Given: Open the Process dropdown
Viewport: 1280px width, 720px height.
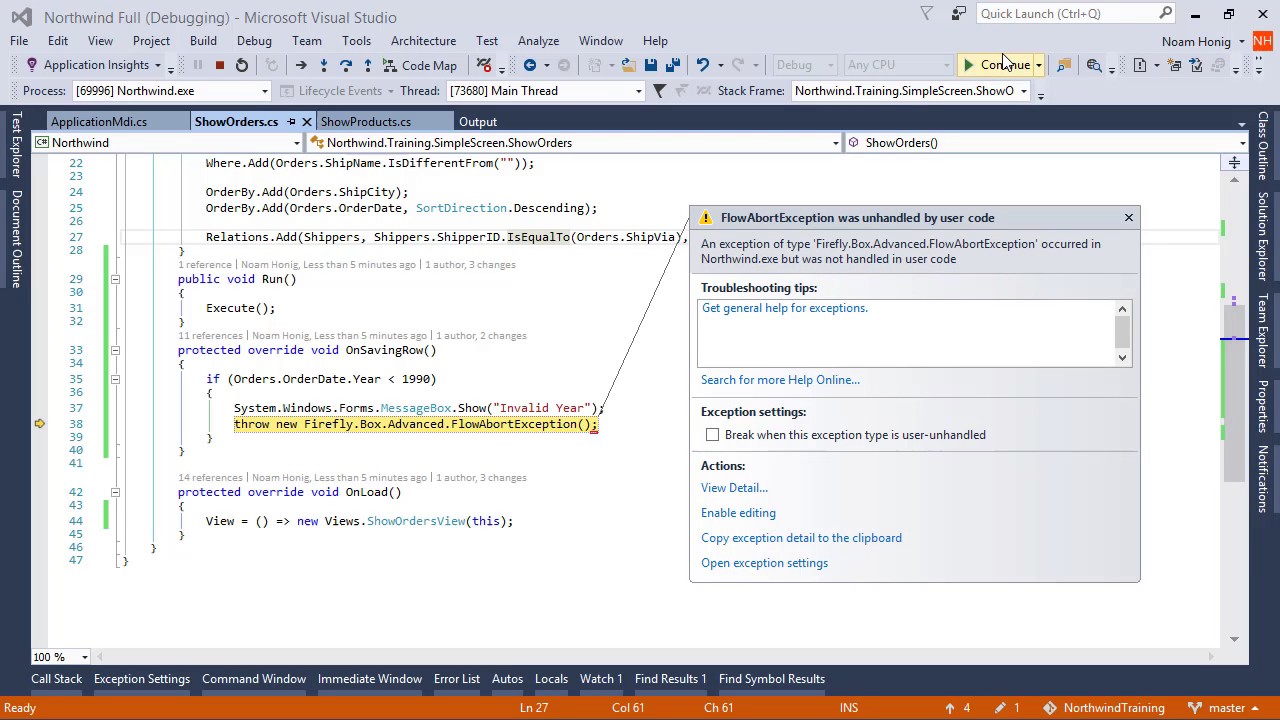Looking at the screenshot, I should (264, 91).
